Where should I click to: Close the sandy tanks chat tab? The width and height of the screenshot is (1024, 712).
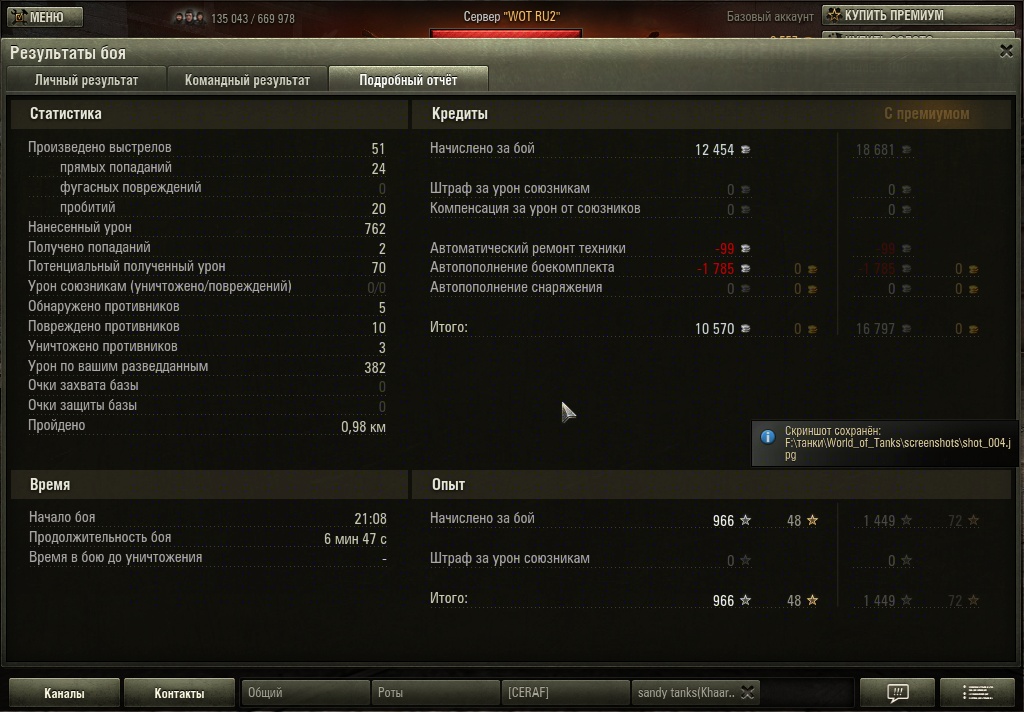click(x=748, y=692)
